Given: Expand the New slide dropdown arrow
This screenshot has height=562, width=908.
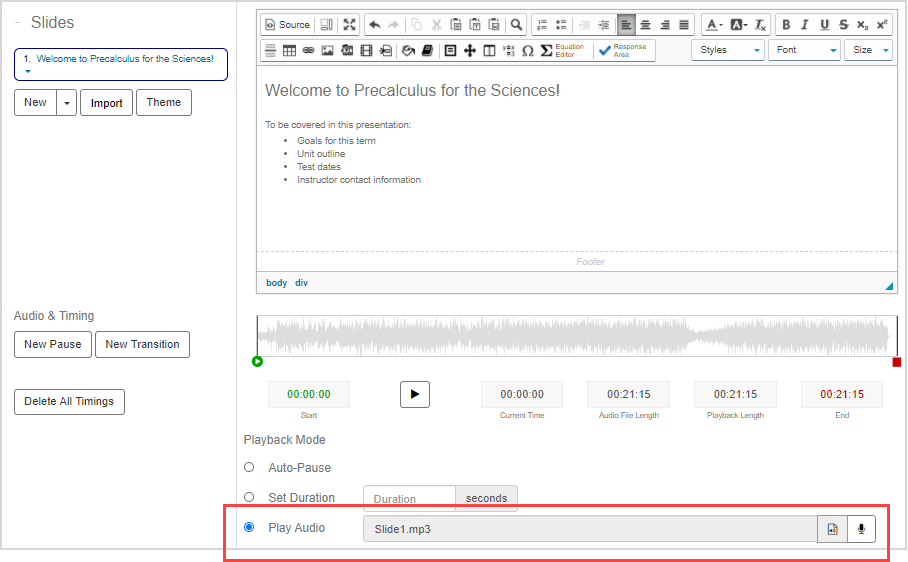Looking at the screenshot, I should (67, 103).
